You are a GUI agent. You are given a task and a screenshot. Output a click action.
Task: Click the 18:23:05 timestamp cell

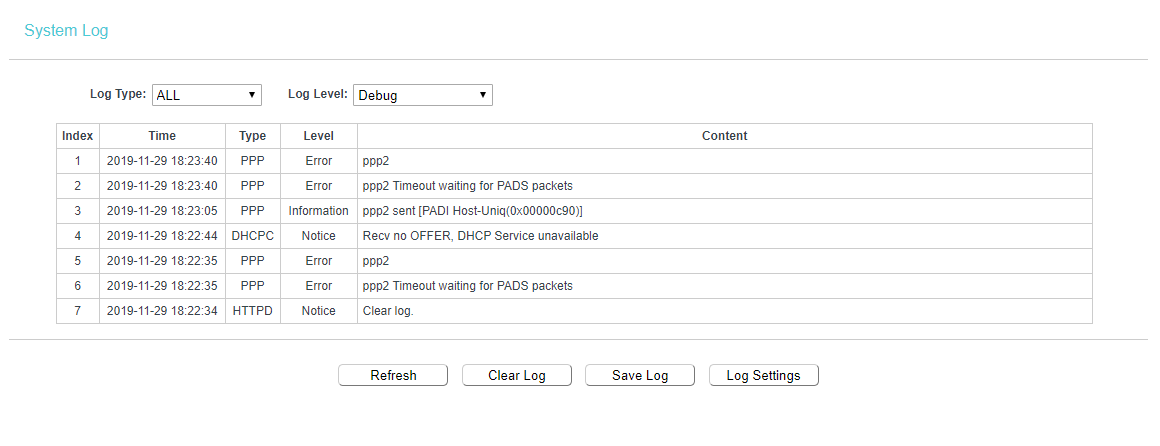click(162, 211)
